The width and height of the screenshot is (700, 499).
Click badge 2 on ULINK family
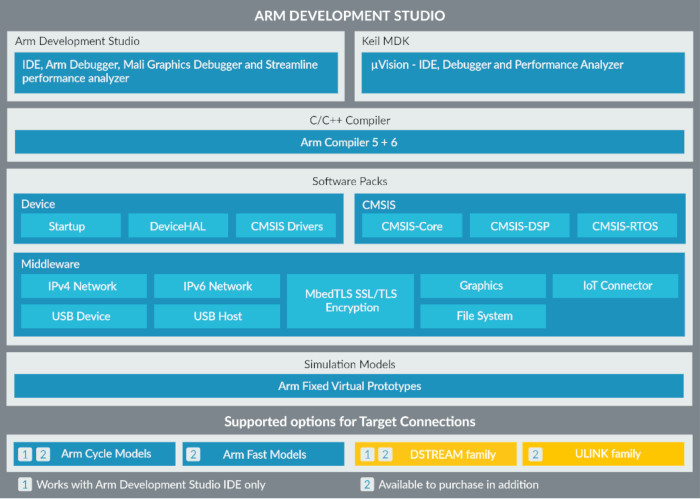[x=535, y=454]
